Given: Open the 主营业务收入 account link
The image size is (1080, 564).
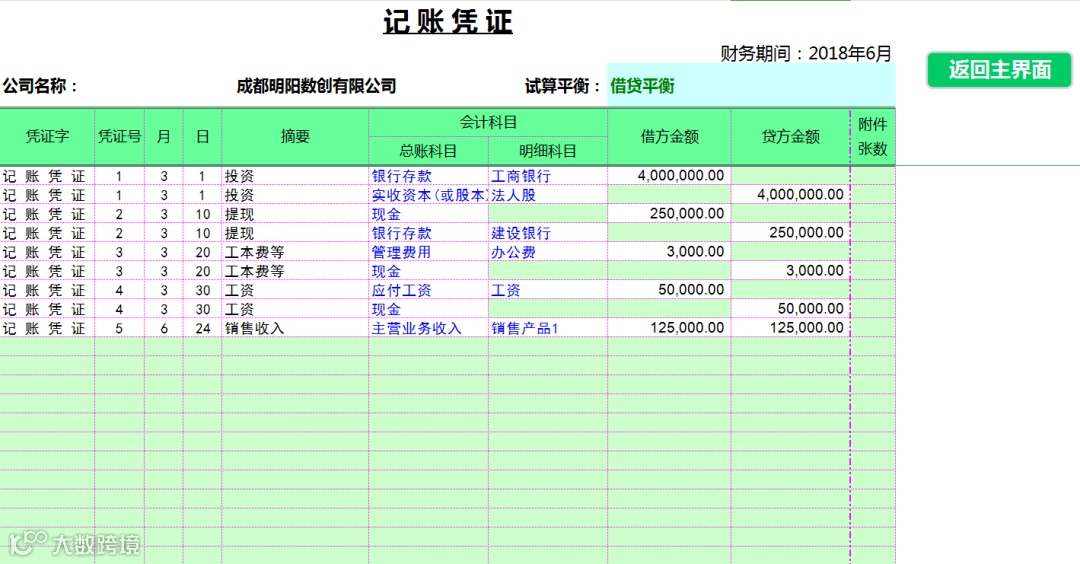Looking at the screenshot, I should click(416, 328).
